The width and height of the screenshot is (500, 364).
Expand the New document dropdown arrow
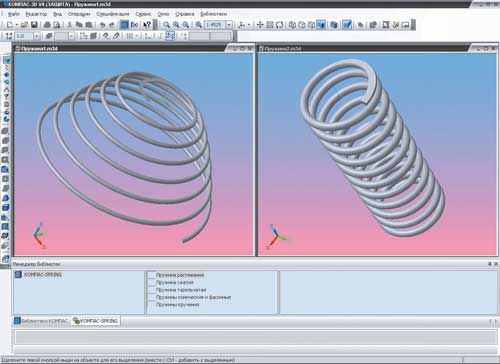[16, 25]
